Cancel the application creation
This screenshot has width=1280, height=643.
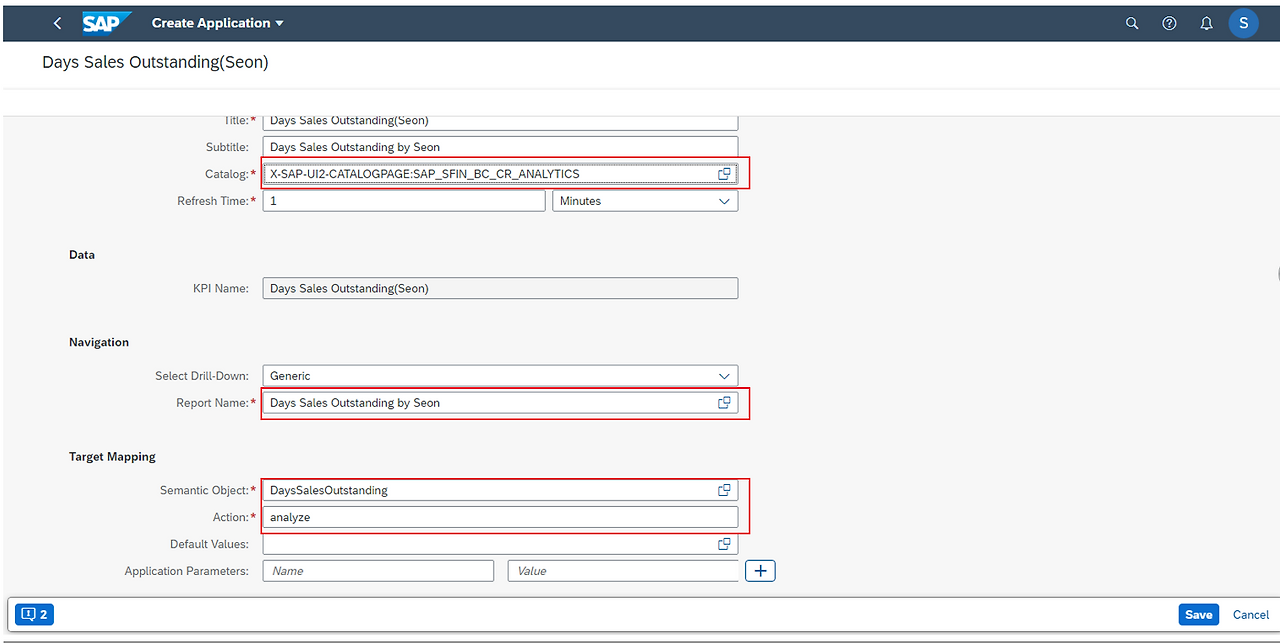(x=1251, y=615)
